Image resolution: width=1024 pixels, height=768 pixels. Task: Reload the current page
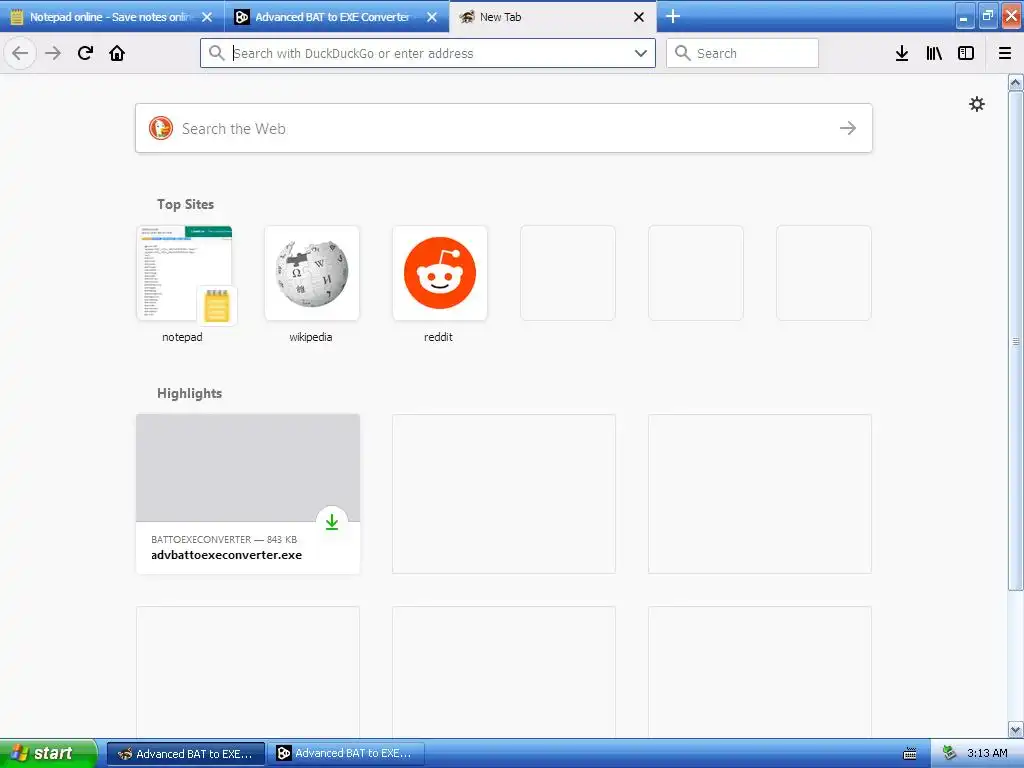(x=85, y=53)
